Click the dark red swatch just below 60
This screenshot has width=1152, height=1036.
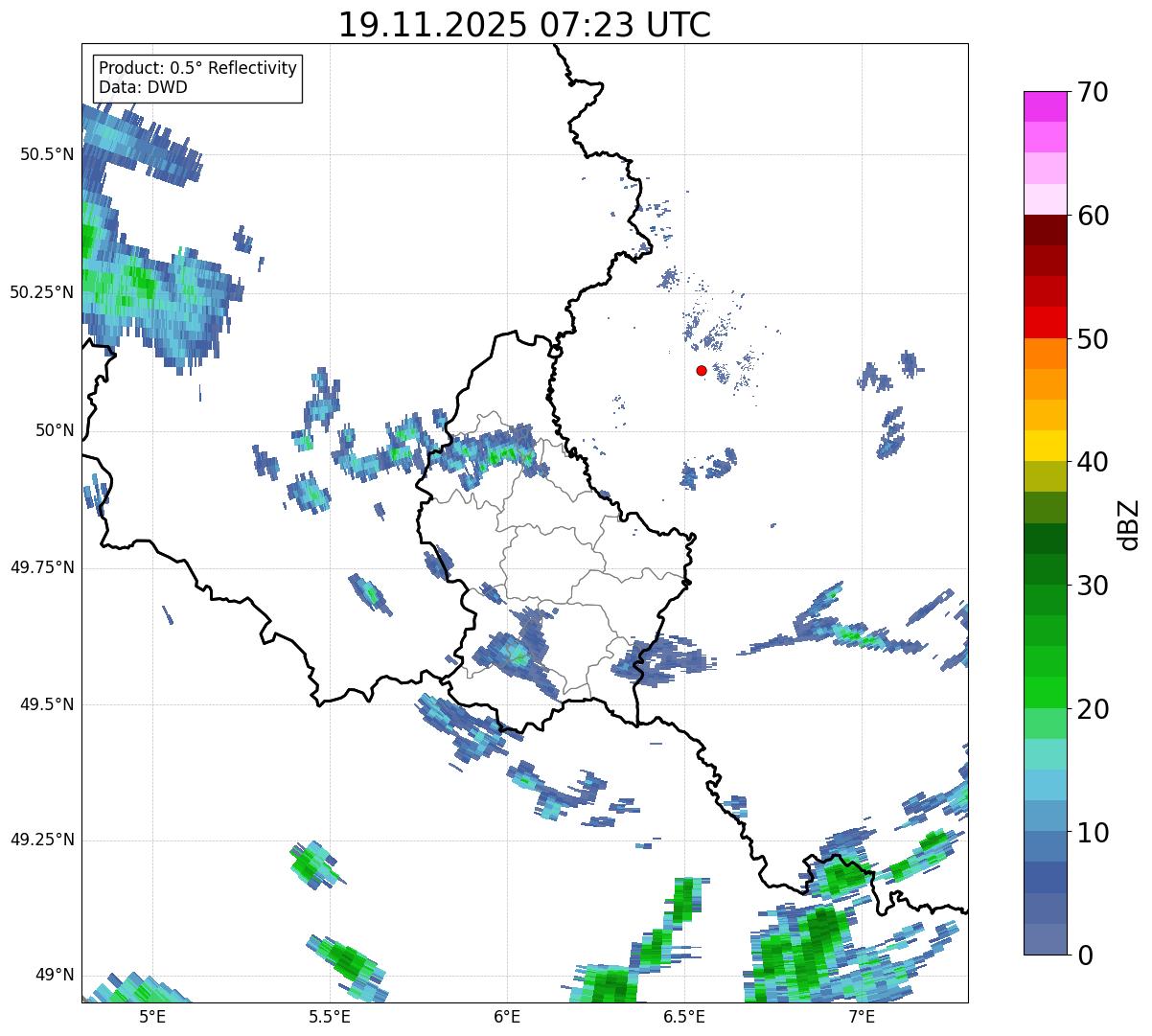(x=1045, y=230)
